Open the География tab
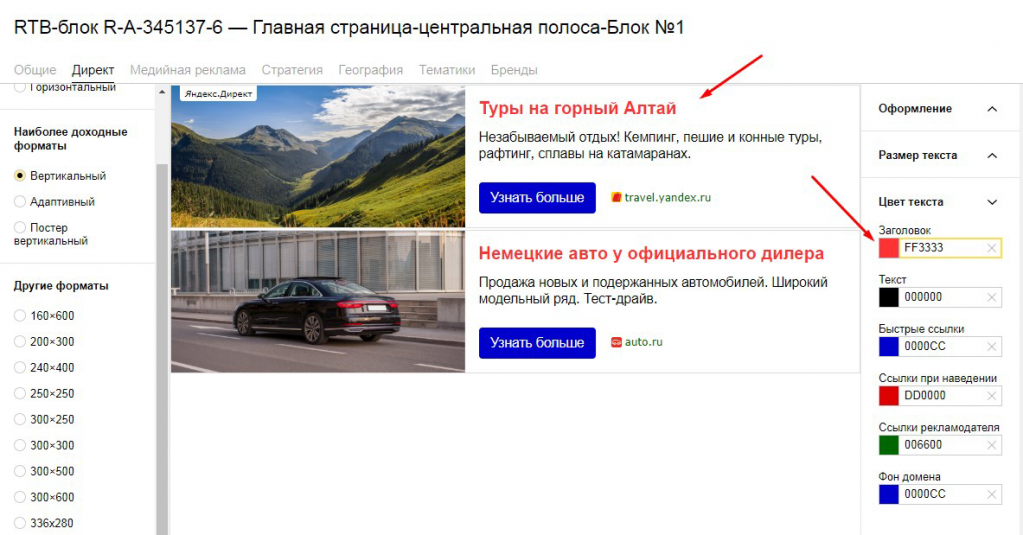This screenshot has width=1023, height=535. click(371, 70)
